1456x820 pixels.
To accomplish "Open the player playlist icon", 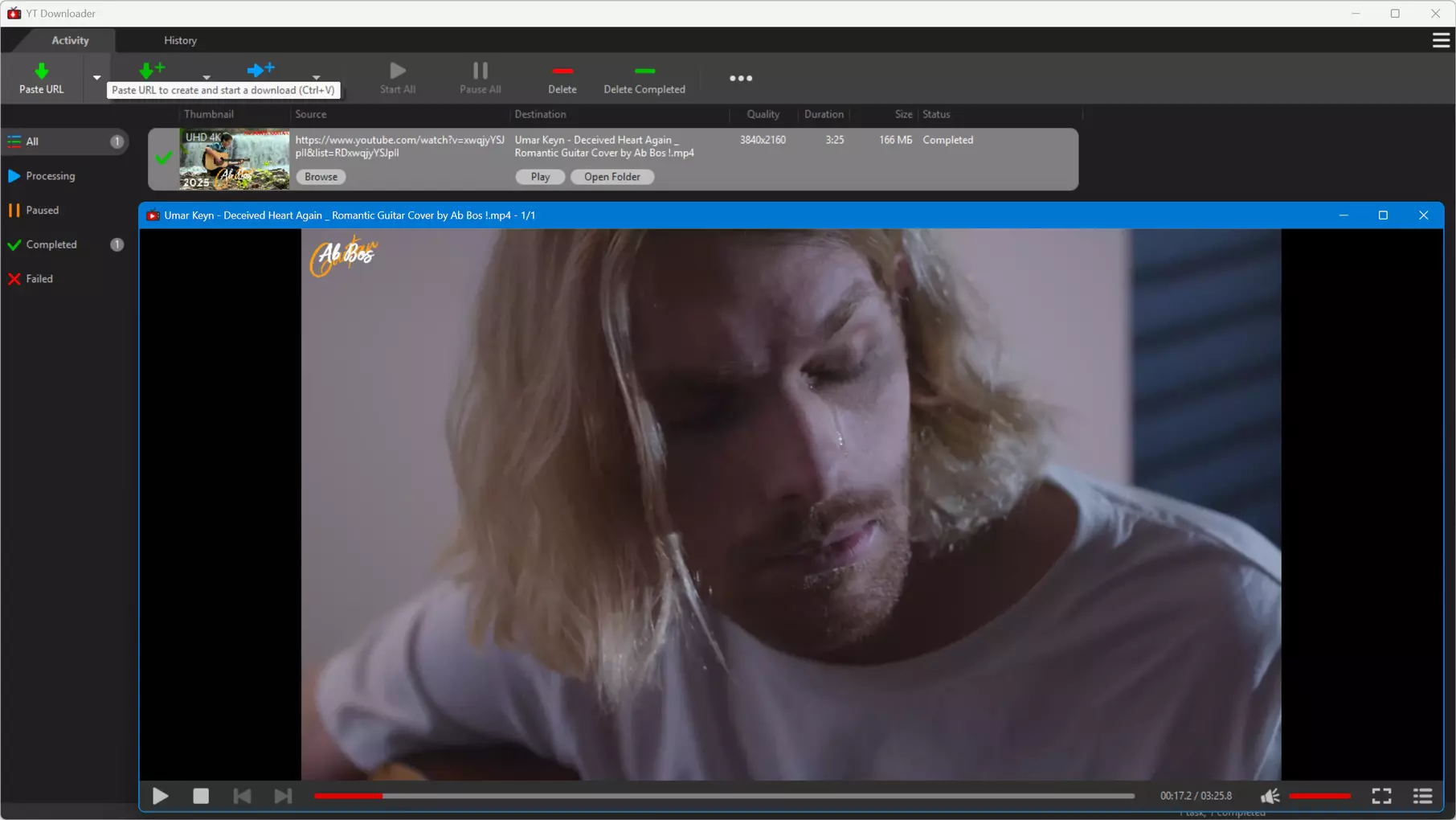I will click(1423, 796).
